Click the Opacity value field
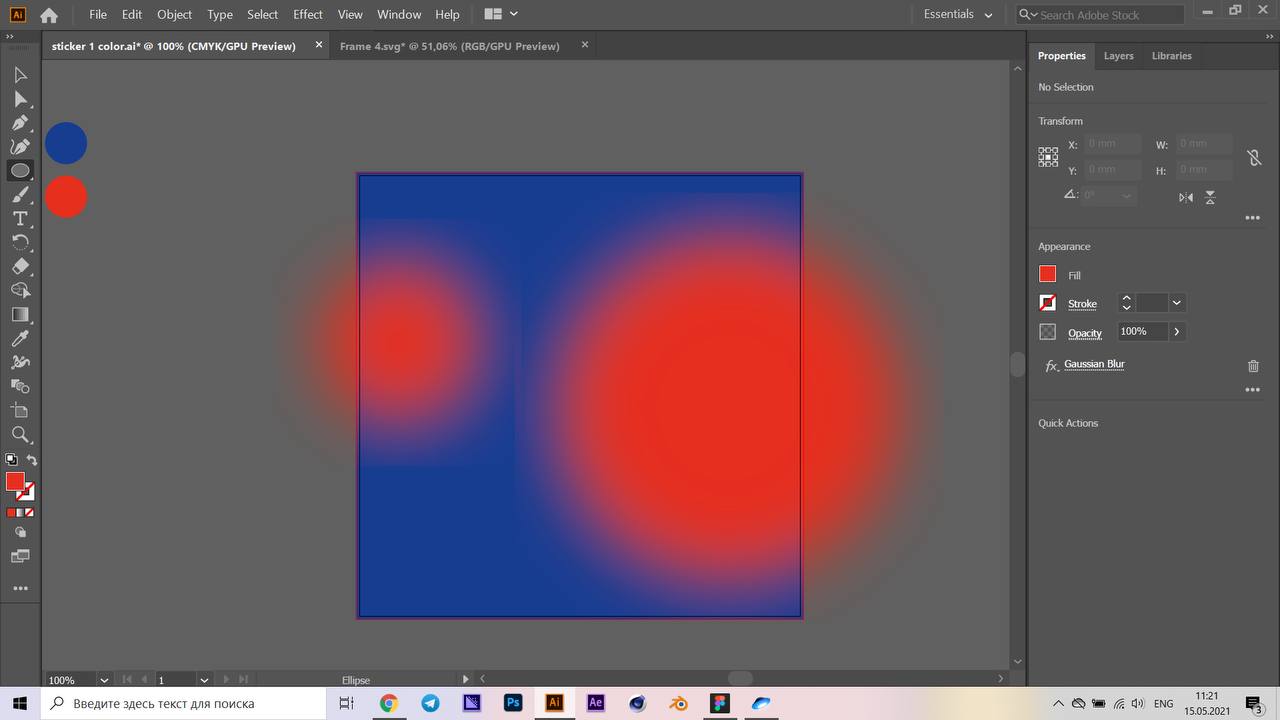 (1141, 331)
